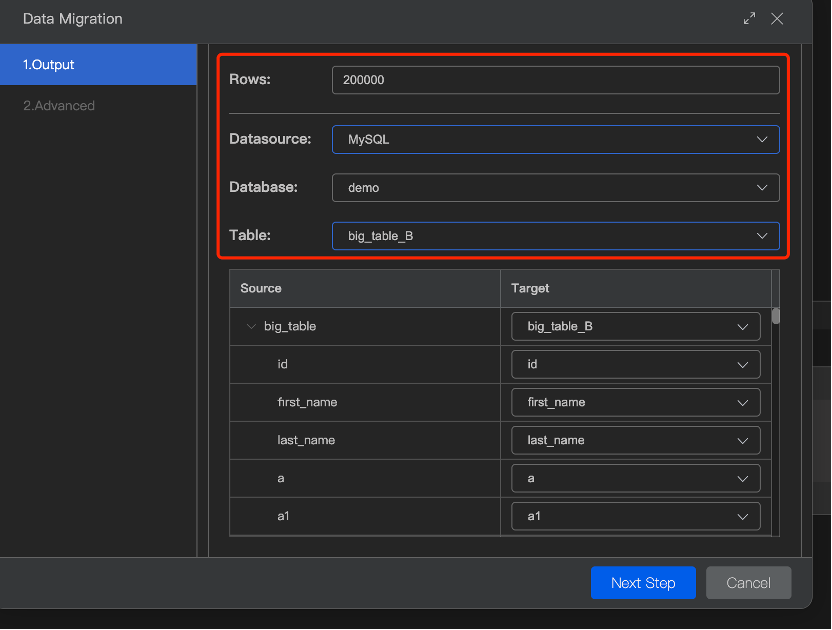This screenshot has height=630, width=832.
Task: Click the Cancel button
Action: coord(748,583)
